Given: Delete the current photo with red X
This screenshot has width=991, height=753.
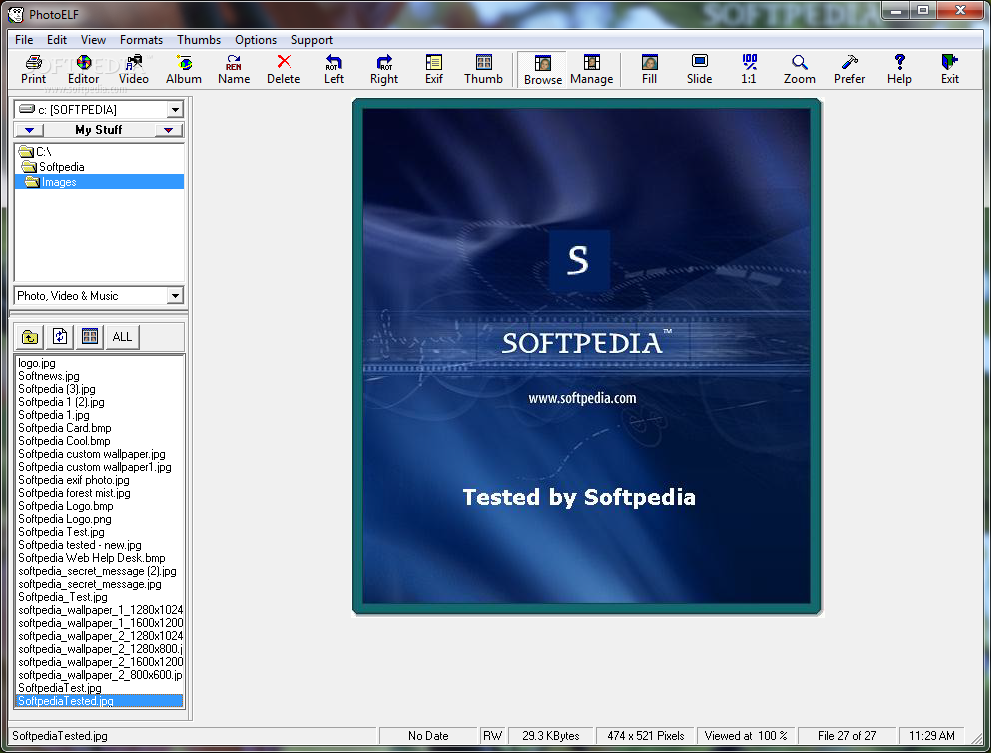Looking at the screenshot, I should (x=283, y=69).
